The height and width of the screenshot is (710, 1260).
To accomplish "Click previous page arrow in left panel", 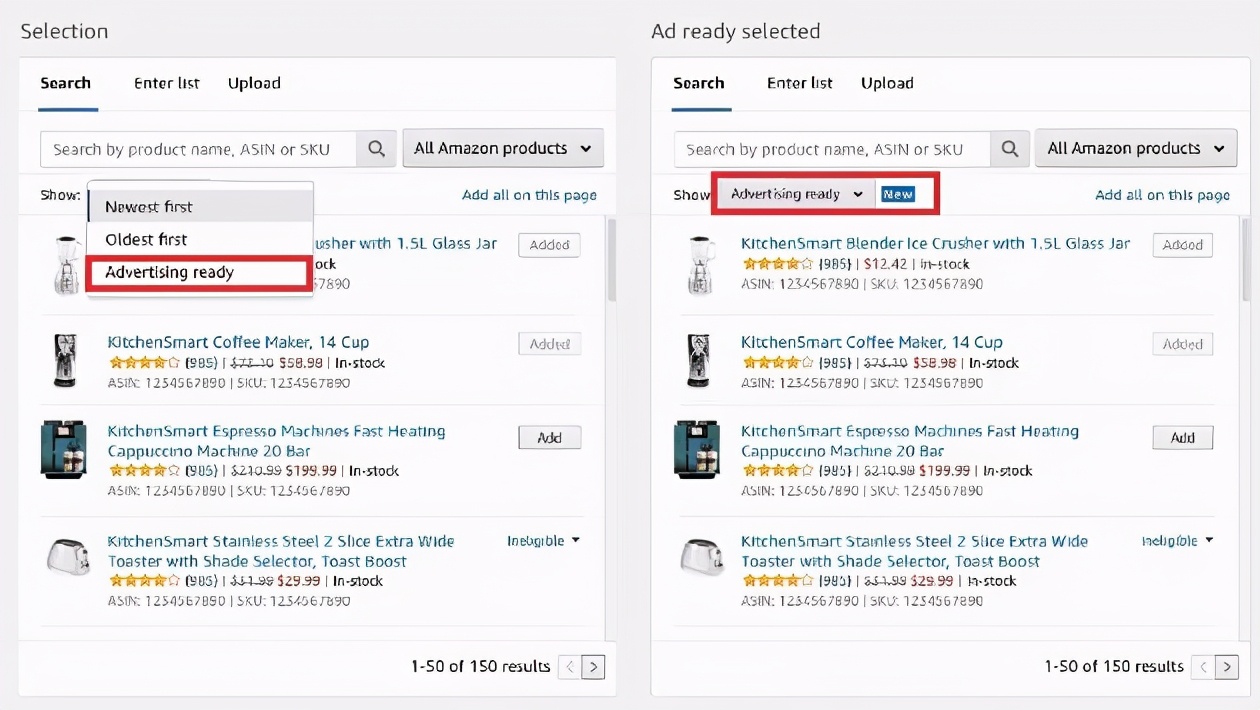I will 569,667.
